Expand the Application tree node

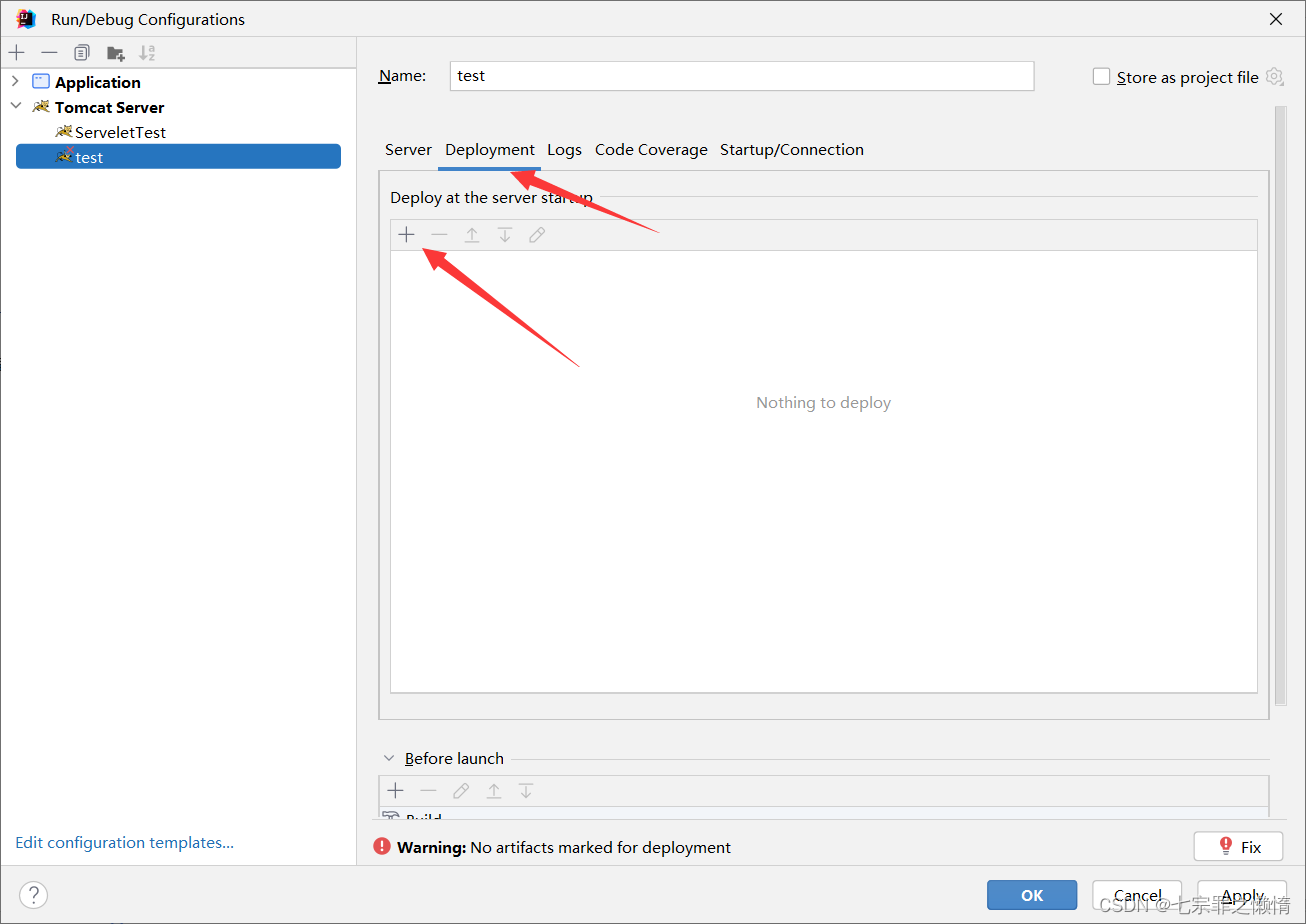(x=15, y=81)
